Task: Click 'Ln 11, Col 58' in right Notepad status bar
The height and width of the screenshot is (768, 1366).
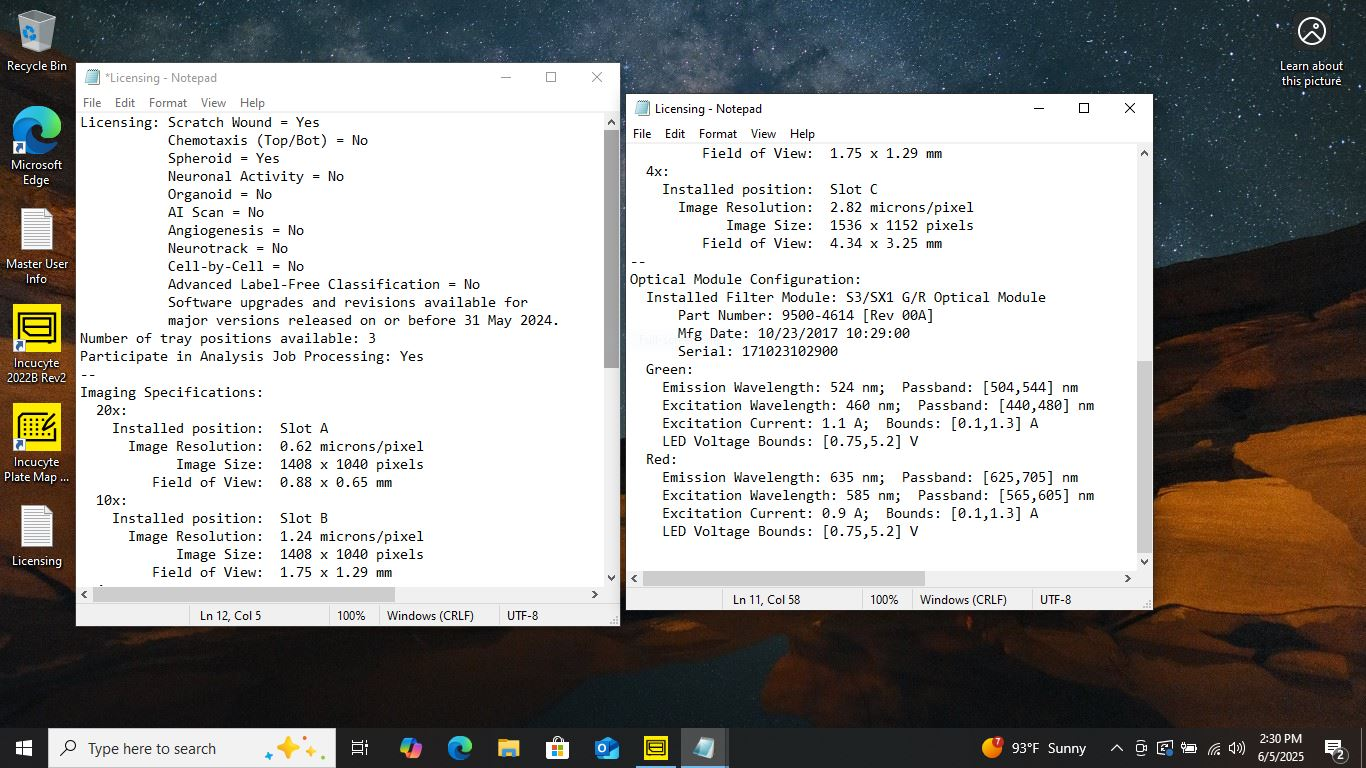Action: coord(766,600)
